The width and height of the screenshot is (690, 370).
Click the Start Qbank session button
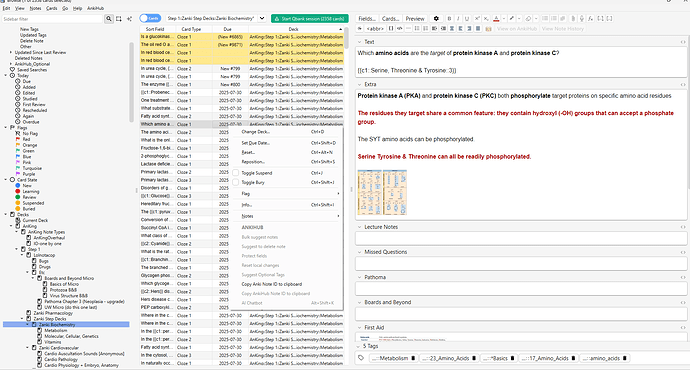pos(310,18)
